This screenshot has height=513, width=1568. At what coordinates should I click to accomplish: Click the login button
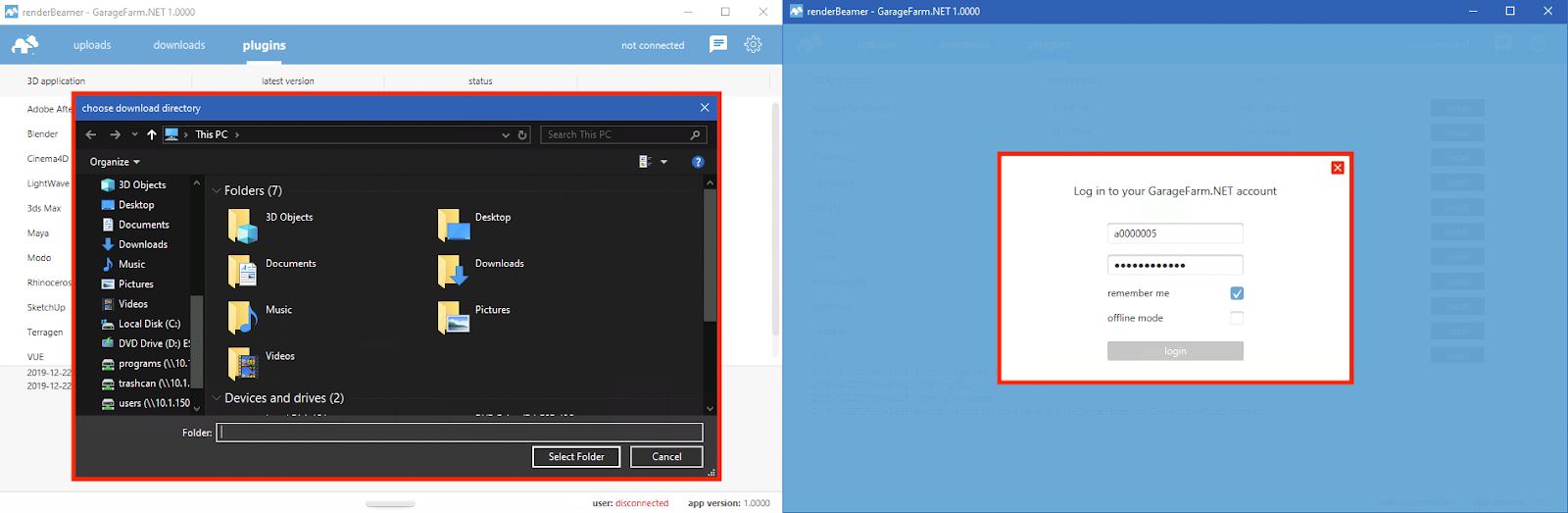1175,351
